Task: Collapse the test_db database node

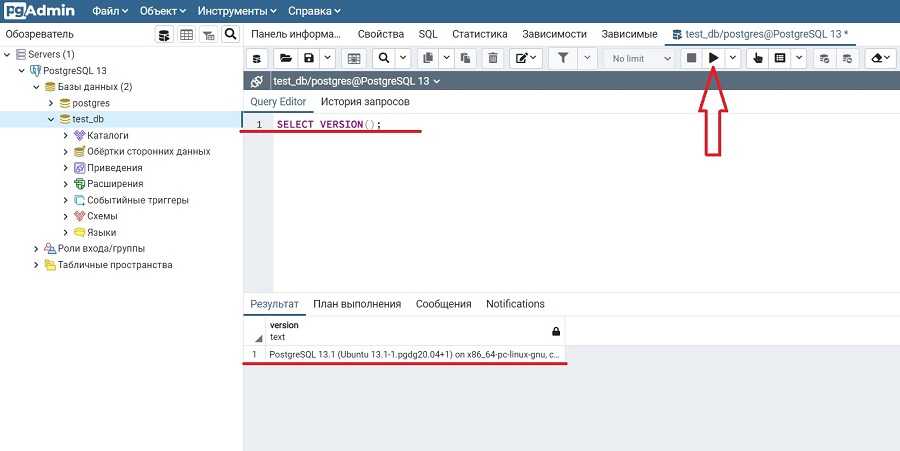Action: coord(51,119)
